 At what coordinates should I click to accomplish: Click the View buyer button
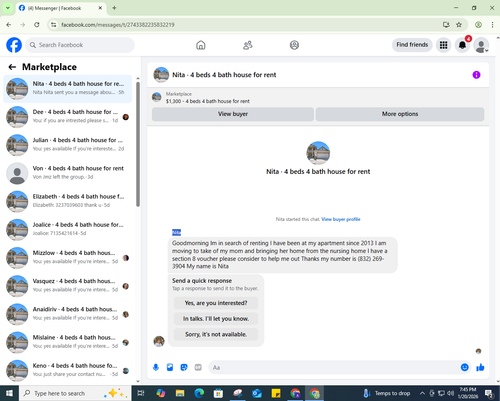(233, 114)
